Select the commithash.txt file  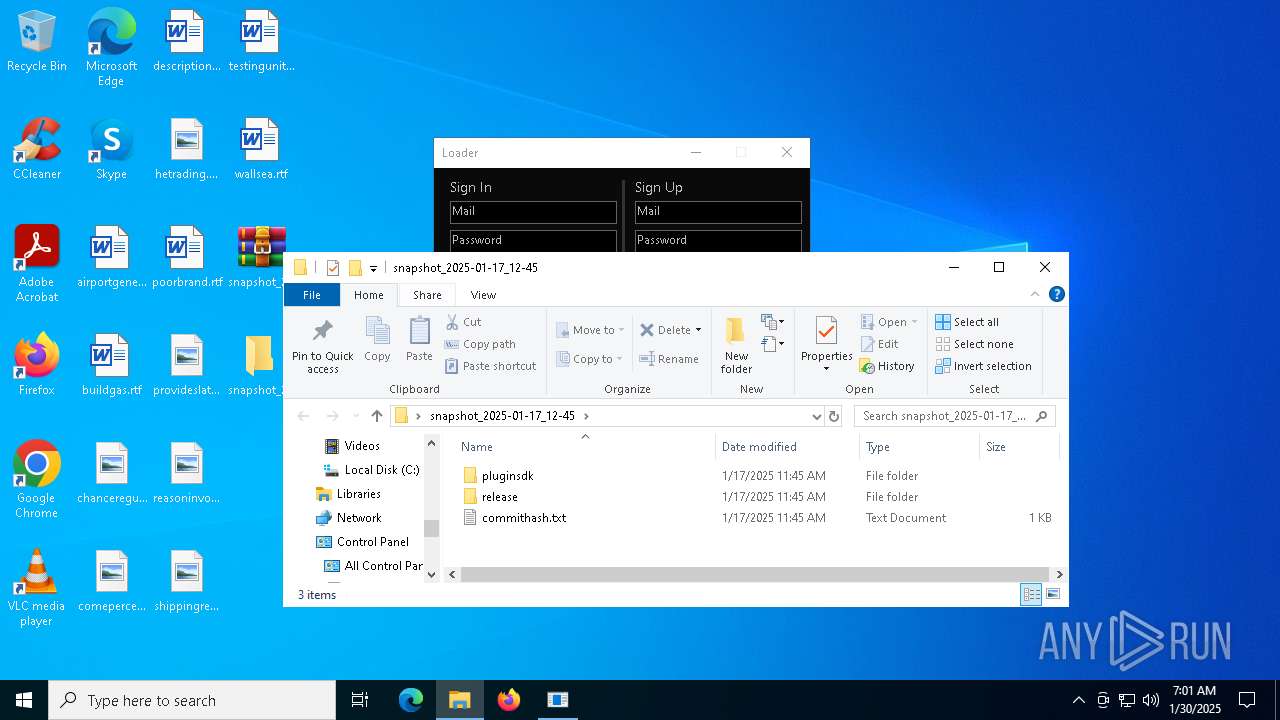point(523,518)
